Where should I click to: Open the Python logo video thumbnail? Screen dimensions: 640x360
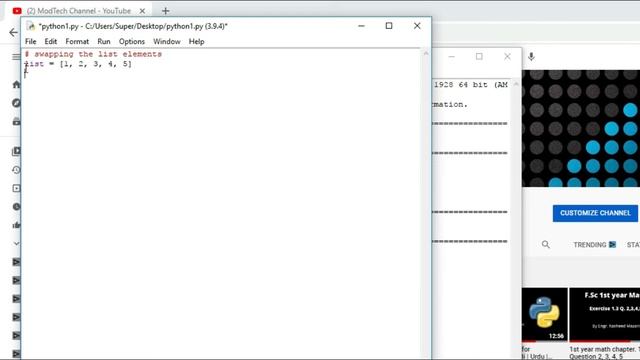point(544,314)
